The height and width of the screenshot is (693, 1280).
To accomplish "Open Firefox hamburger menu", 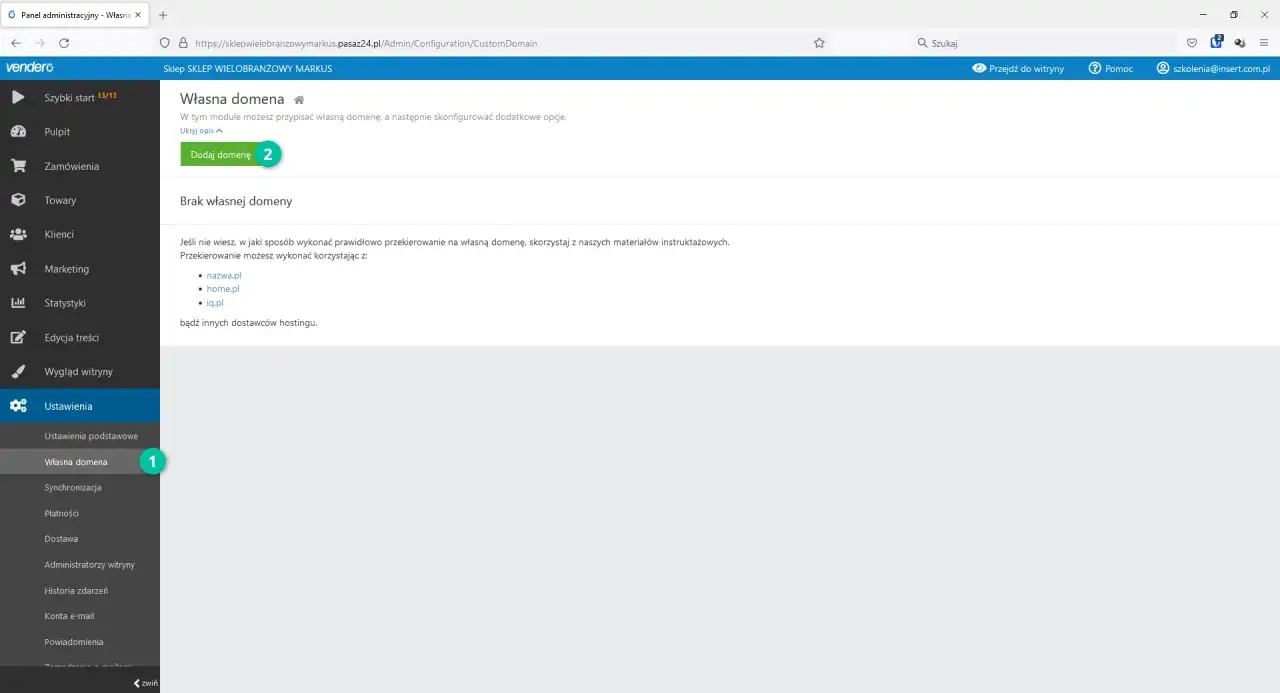I will click(1264, 43).
